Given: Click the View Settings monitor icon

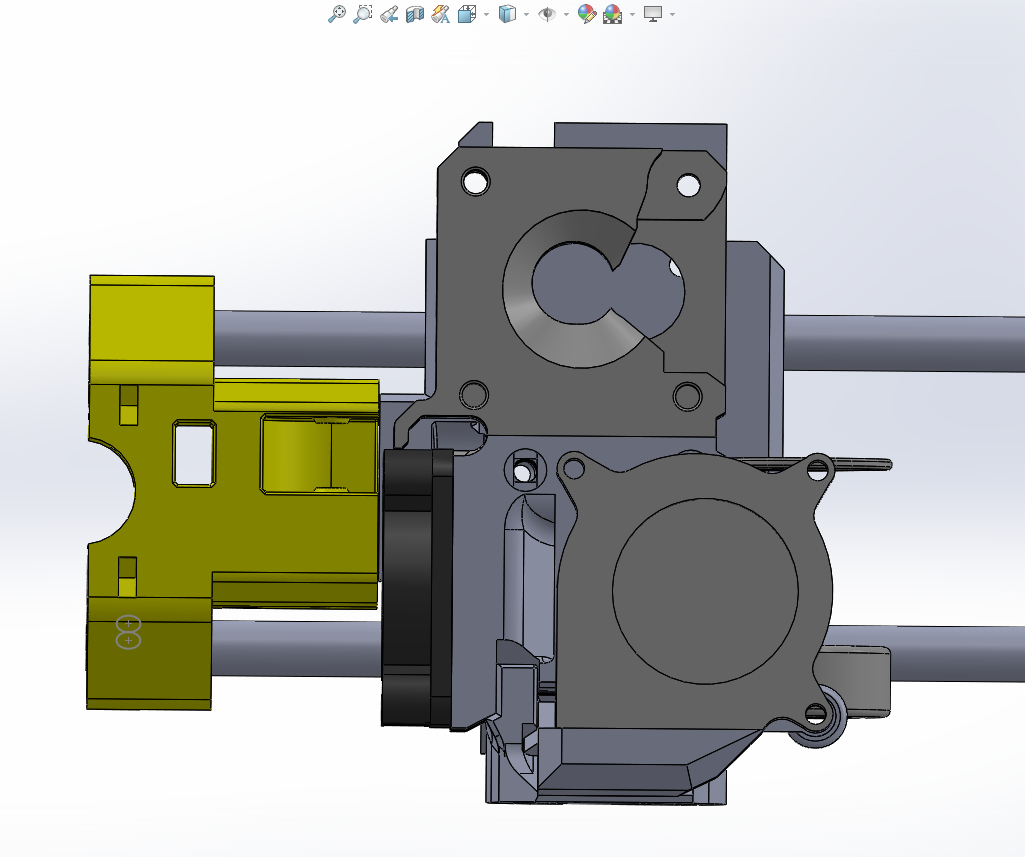Looking at the screenshot, I should point(653,14).
